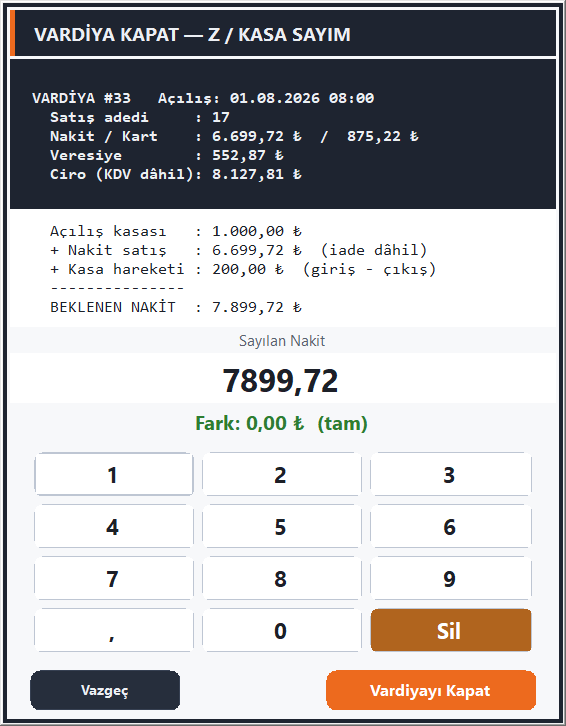This screenshot has height=726, width=566.
Task: Cancel with the Vazgeç button
Action: tap(105, 690)
